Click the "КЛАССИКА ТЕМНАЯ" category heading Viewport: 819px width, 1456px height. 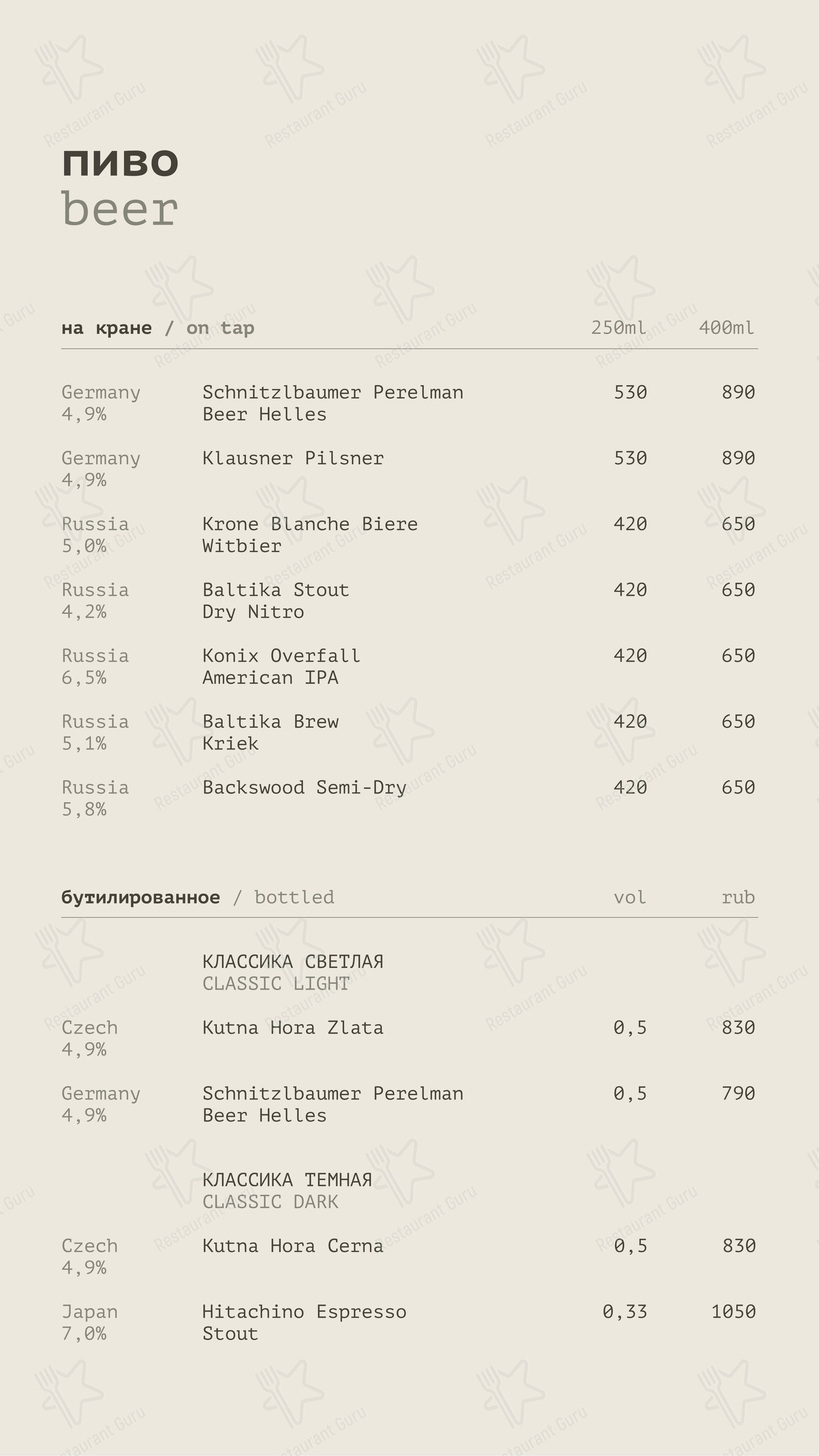point(287,1179)
